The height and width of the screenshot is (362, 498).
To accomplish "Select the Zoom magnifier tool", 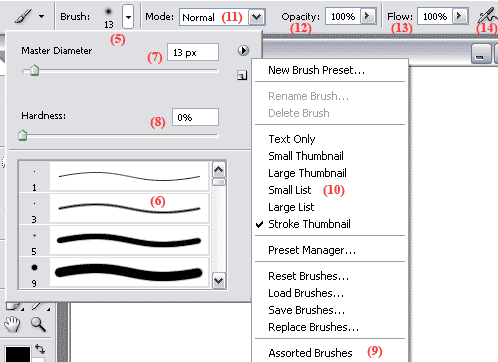I will (38, 324).
